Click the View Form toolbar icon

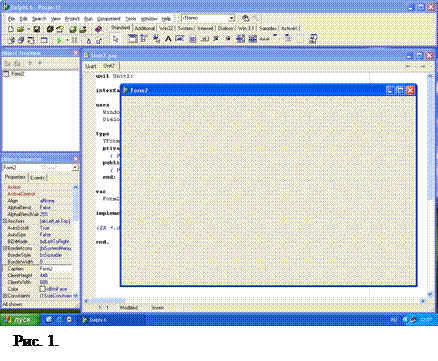(21, 40)
